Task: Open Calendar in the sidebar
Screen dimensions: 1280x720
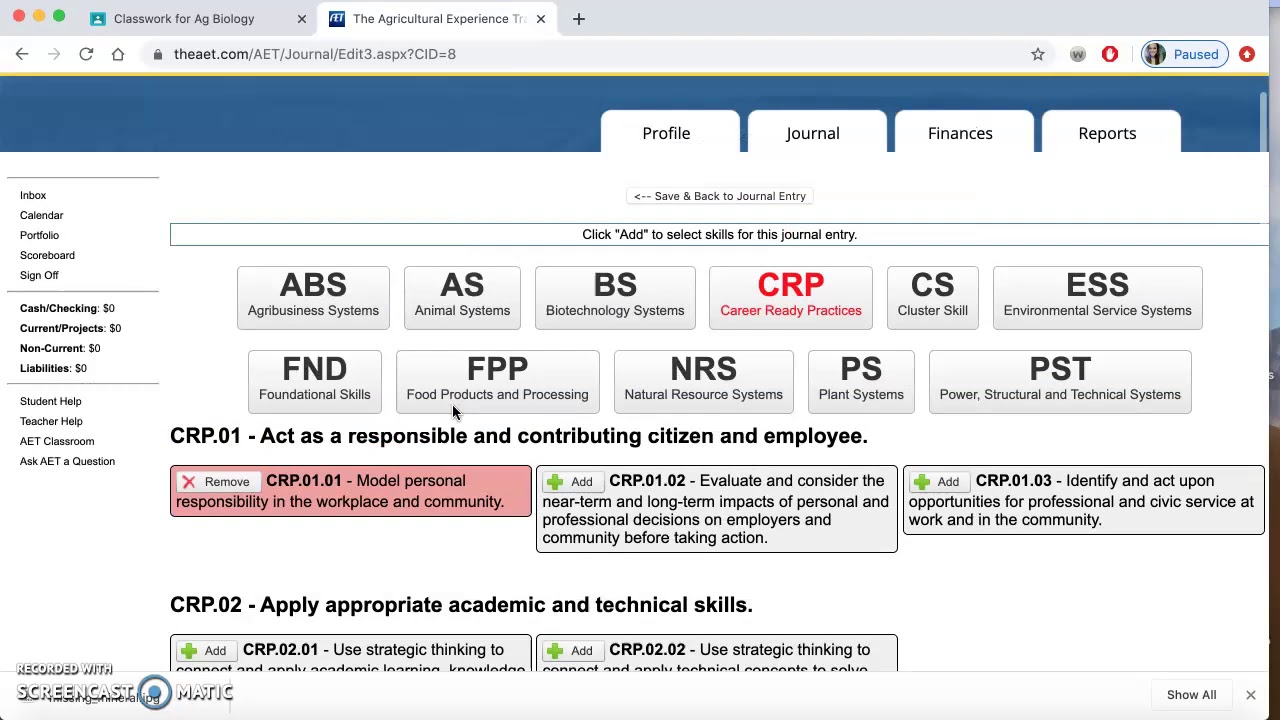Action: 41,215
